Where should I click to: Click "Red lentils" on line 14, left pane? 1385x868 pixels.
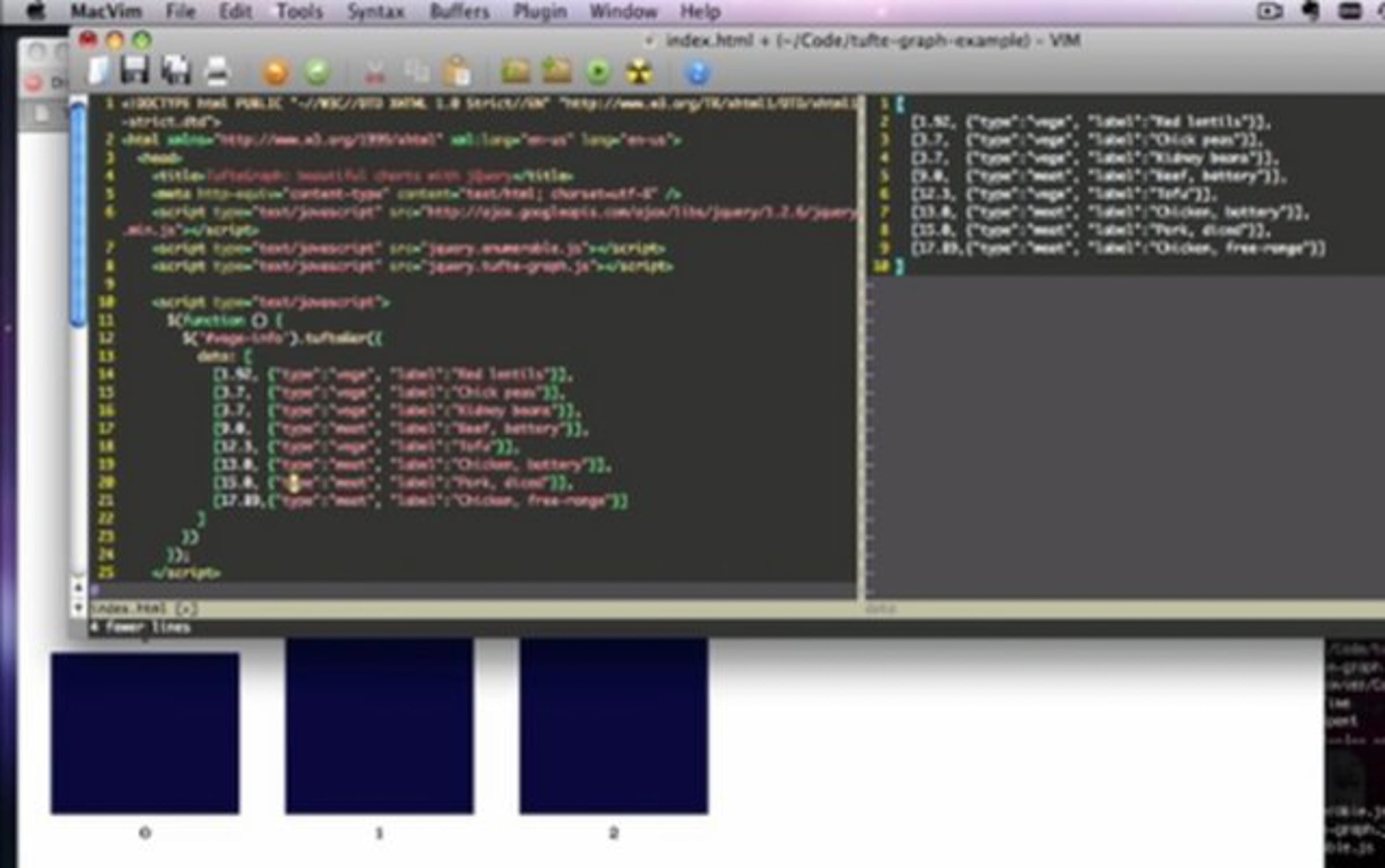pyautogui.click(x=501, y=375)
